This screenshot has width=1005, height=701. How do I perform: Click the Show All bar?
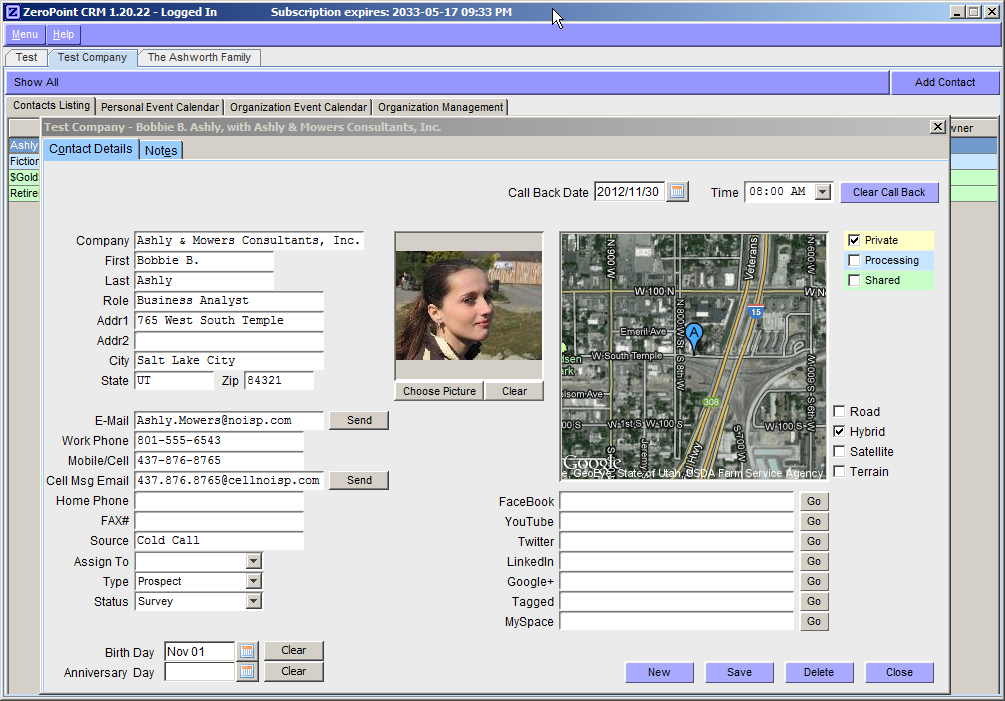[x=447, y=82]
